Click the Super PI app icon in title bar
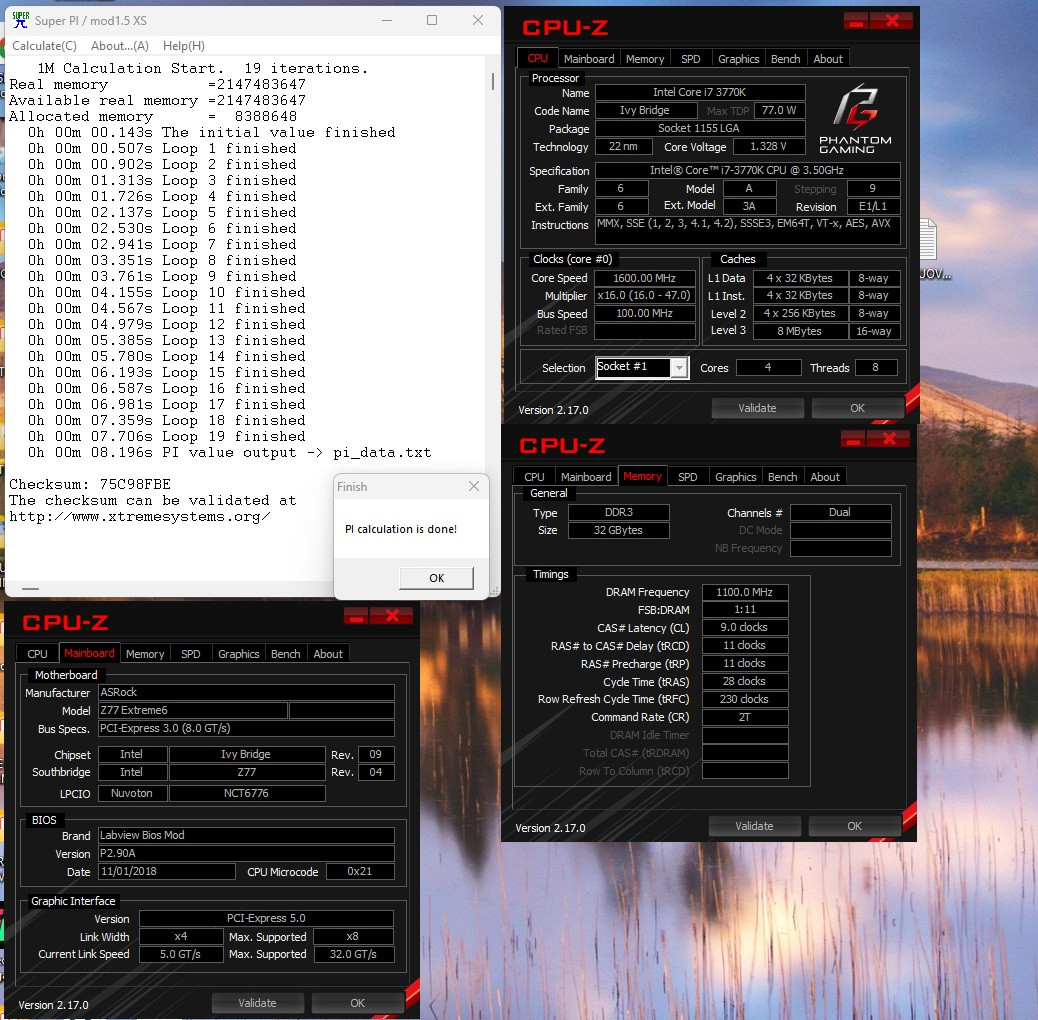The height and width of the screenshot is (1020, 1038). point(21,20)
